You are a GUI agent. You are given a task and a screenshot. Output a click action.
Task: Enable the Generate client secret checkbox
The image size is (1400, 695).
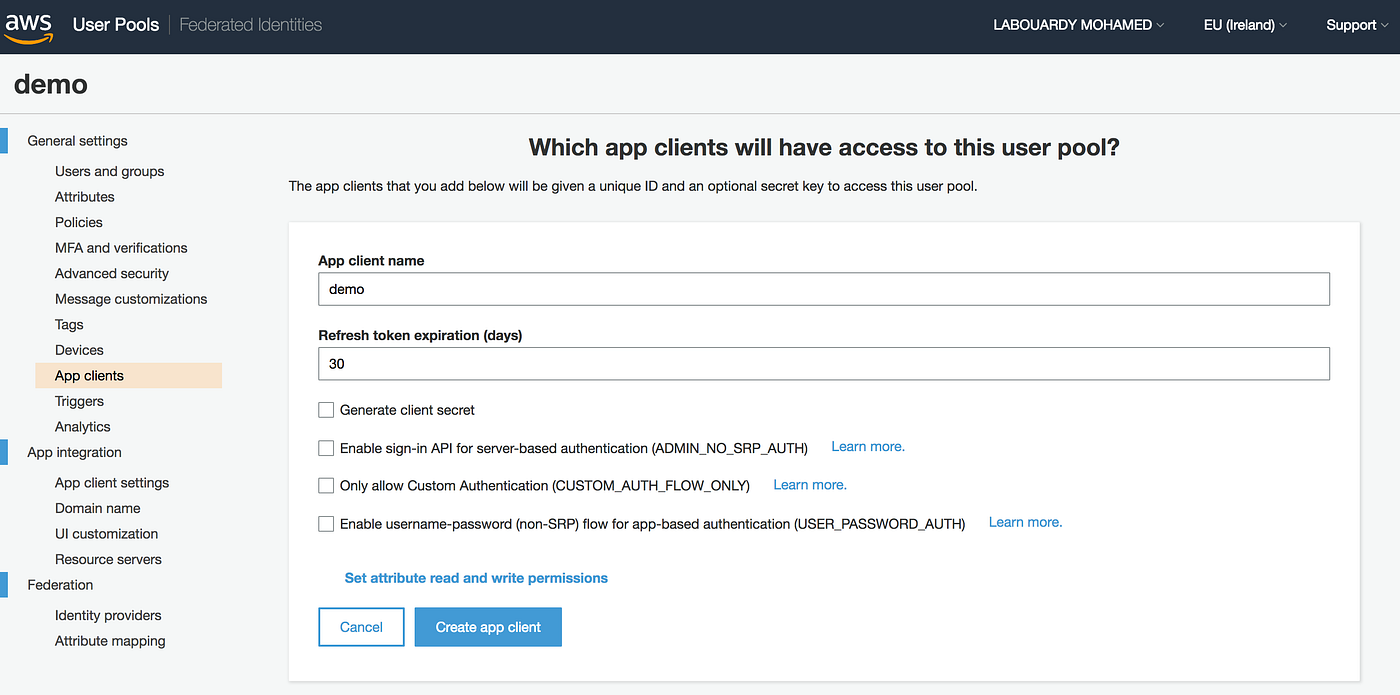pos(325,410)
